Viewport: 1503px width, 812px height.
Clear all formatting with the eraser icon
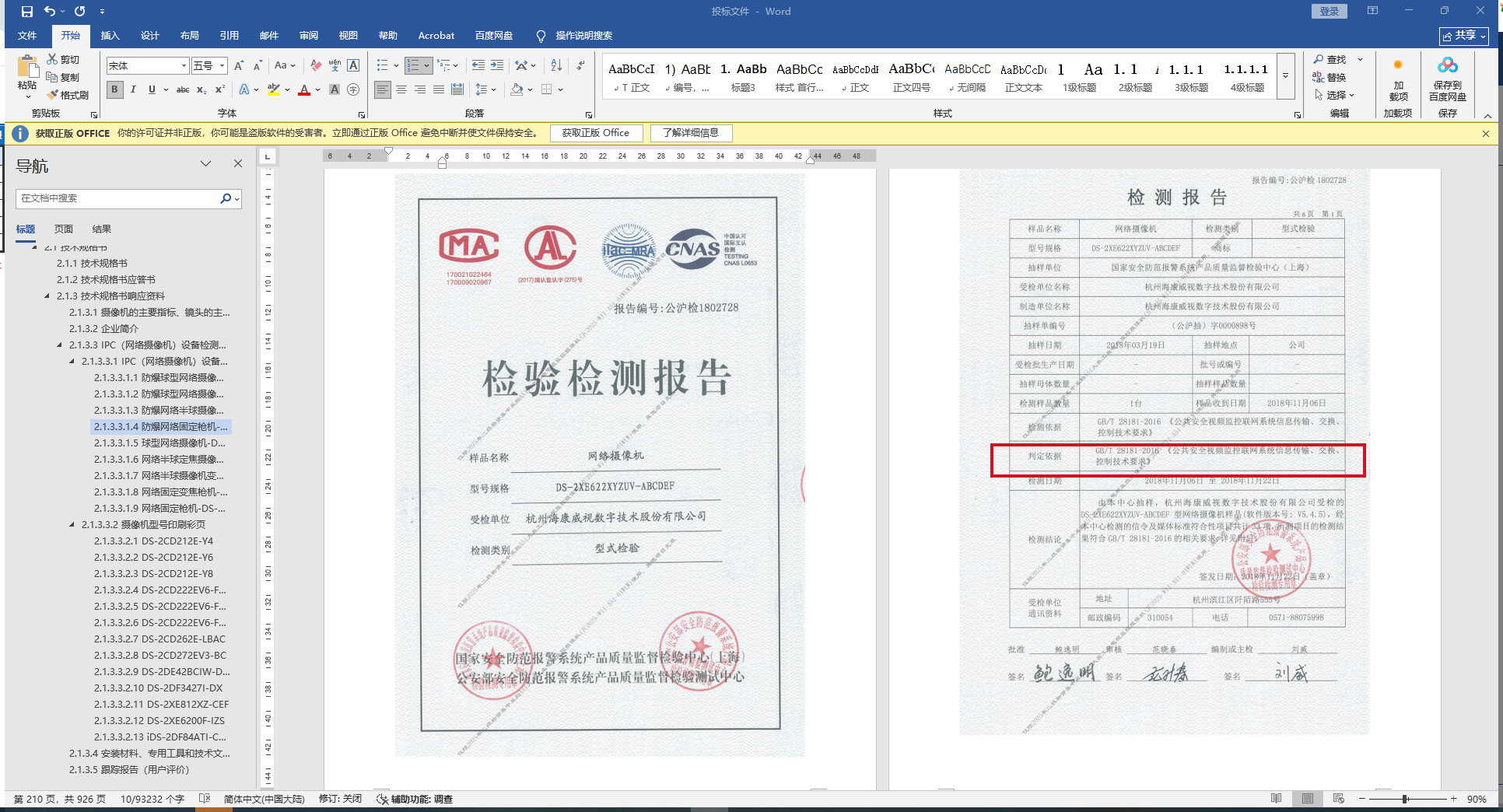pyautogui.click(x=315, y=66)
